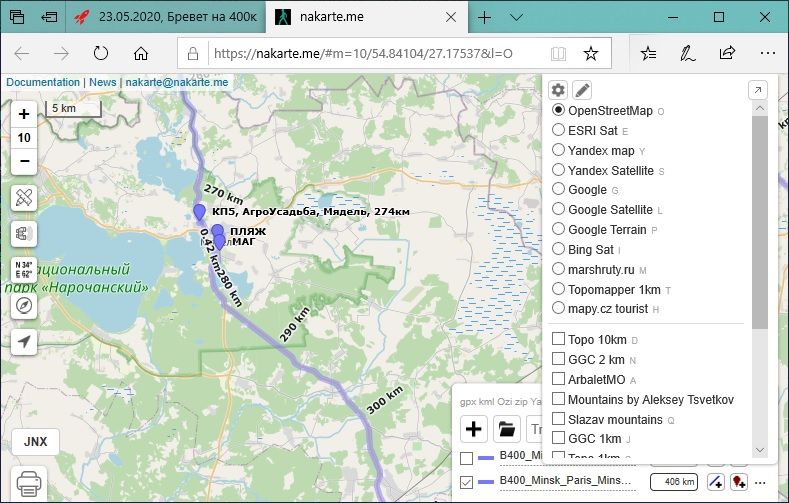Enable GGC 2 km overlay
Screen dimensions: 789x503
[x=558, y=359]
